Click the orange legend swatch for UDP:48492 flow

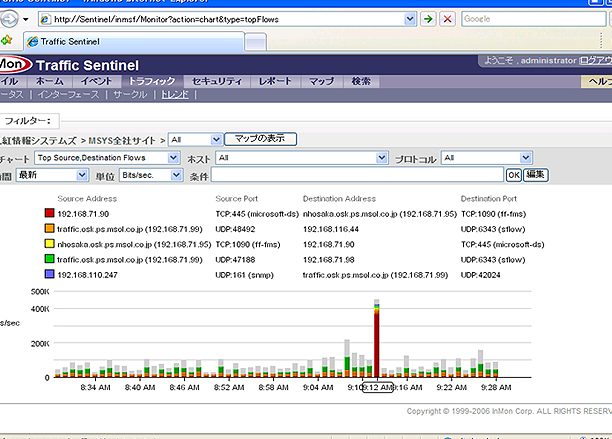click(x=49, y=228)
